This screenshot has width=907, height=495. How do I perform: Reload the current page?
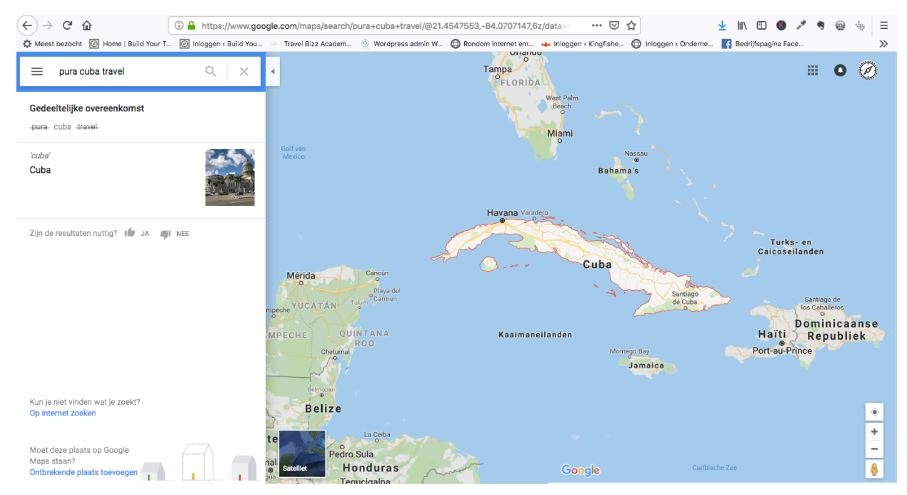pyautogui.click(x=67, y=25)
